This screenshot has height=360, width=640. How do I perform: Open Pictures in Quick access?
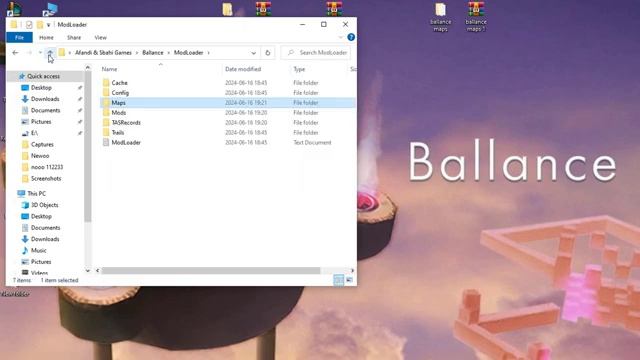41,122
